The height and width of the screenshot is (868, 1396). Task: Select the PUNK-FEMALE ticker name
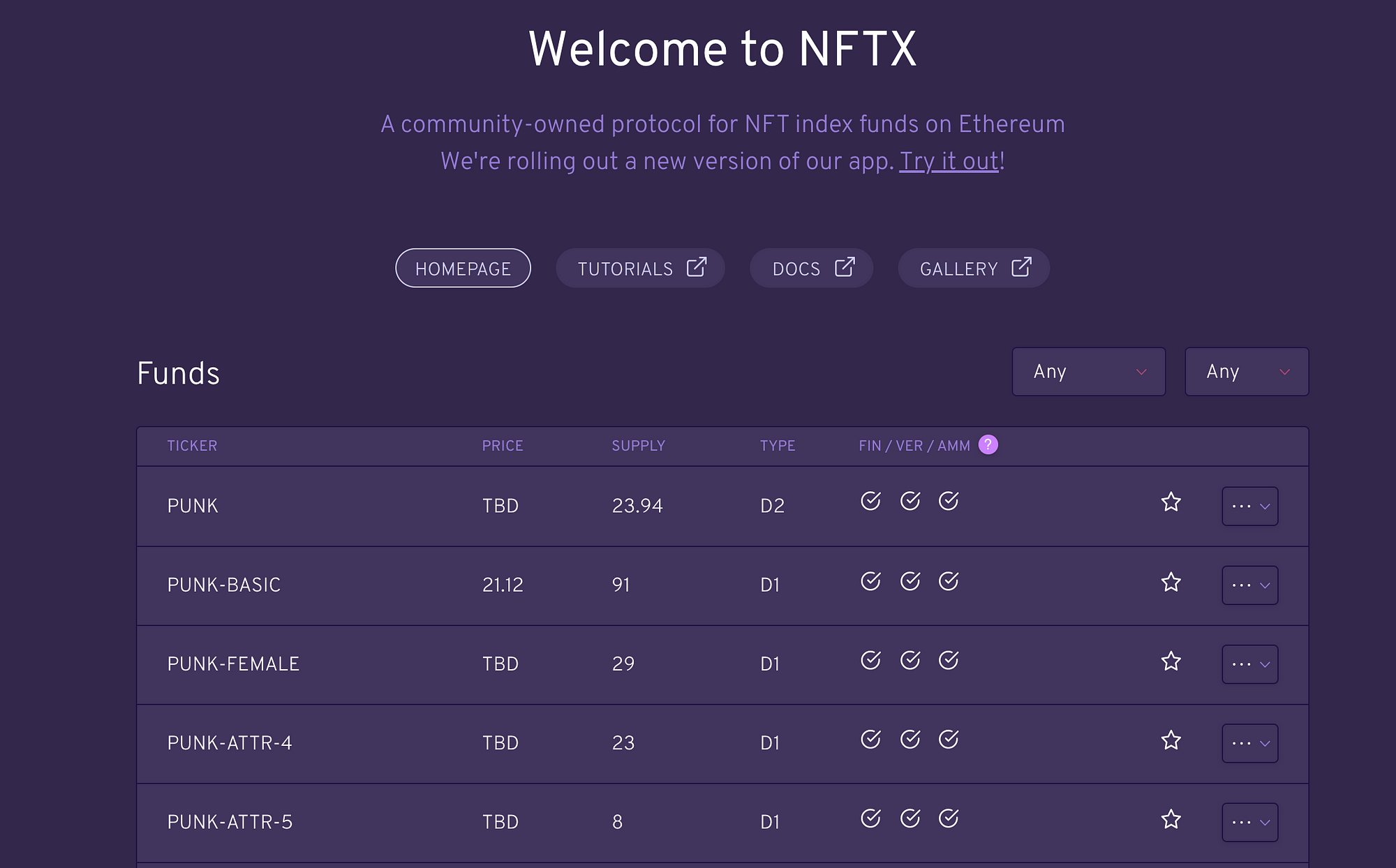click(x=233, y=664)
